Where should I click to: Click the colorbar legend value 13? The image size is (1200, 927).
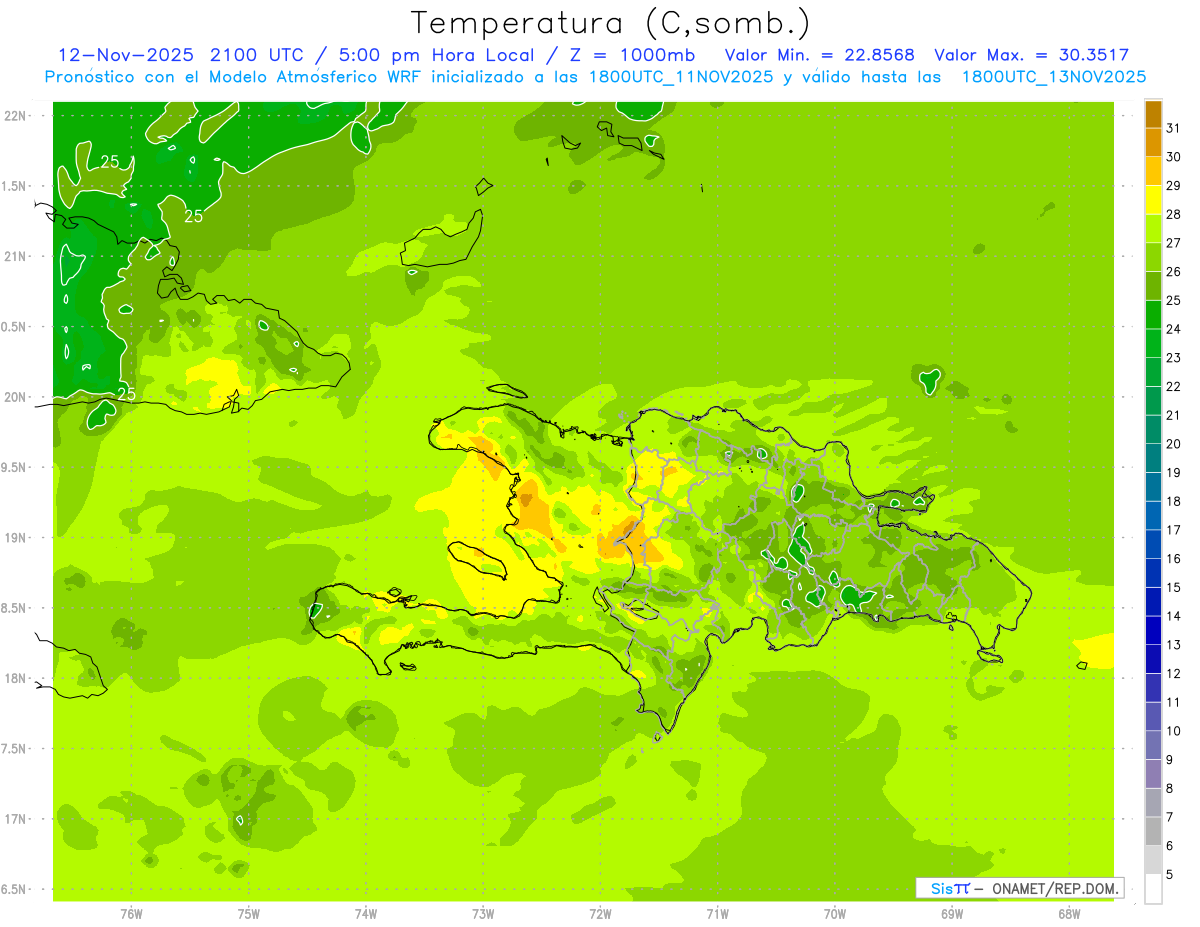tap(1173, 645)
